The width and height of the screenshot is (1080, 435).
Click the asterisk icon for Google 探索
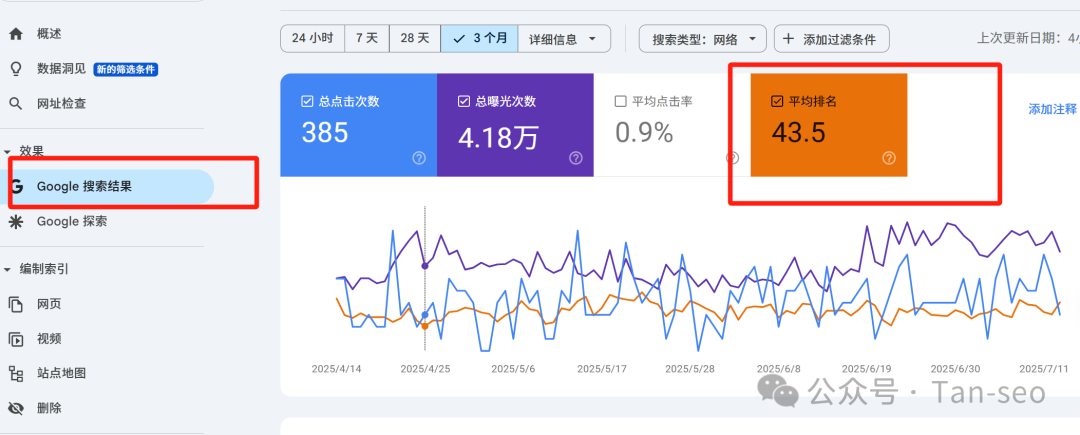click(16, 222)
